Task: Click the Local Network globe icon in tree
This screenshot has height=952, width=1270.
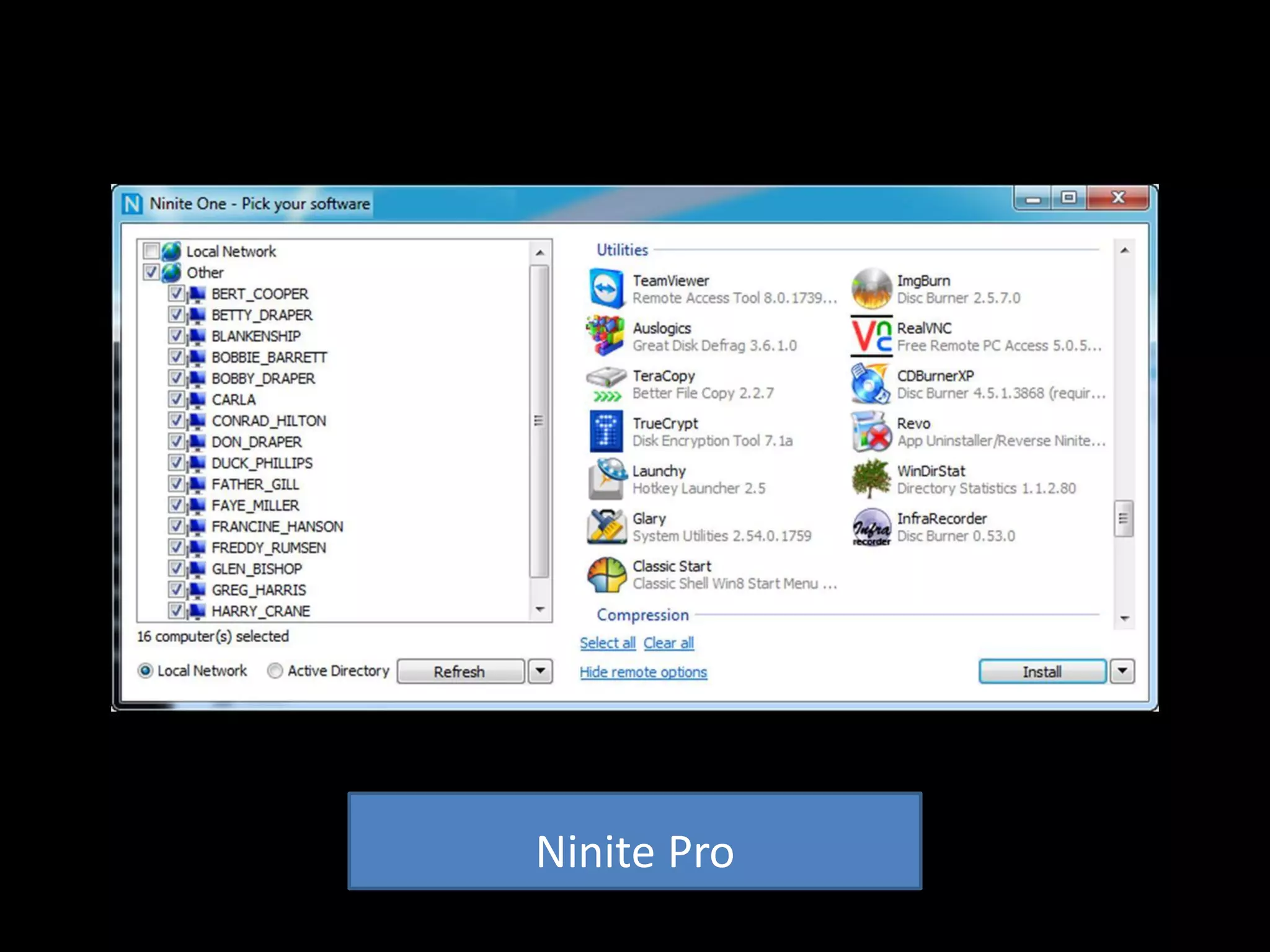Action: pos(171,251)
